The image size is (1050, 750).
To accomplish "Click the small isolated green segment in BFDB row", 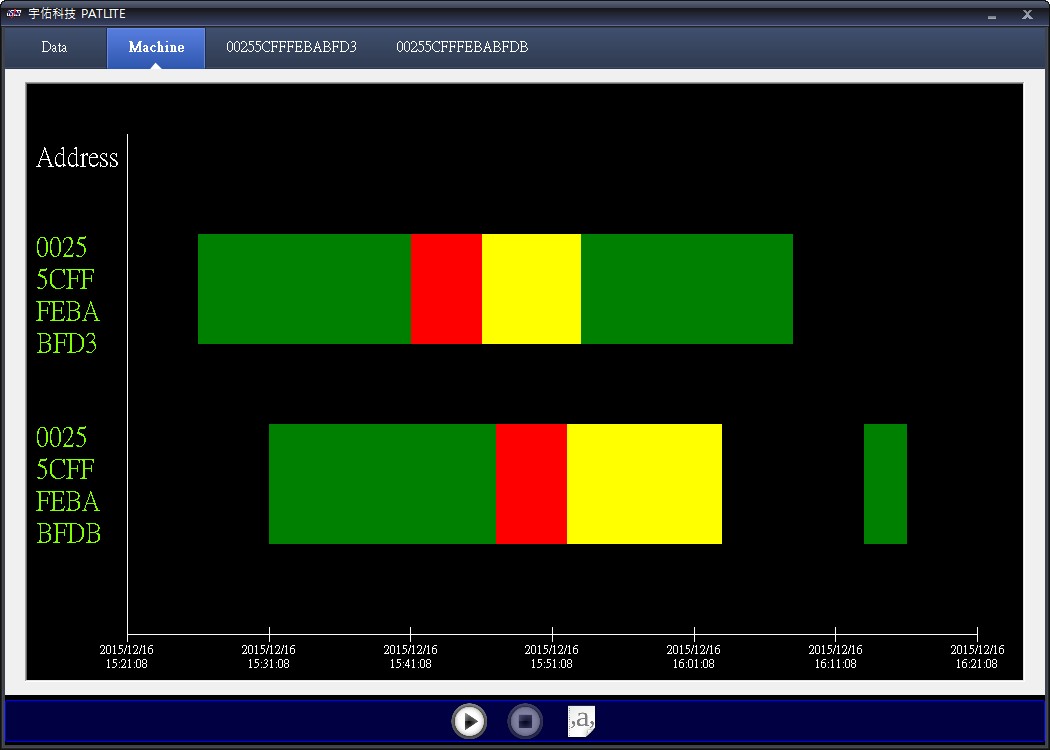I will pyautogui.click(x=885, y=483).
